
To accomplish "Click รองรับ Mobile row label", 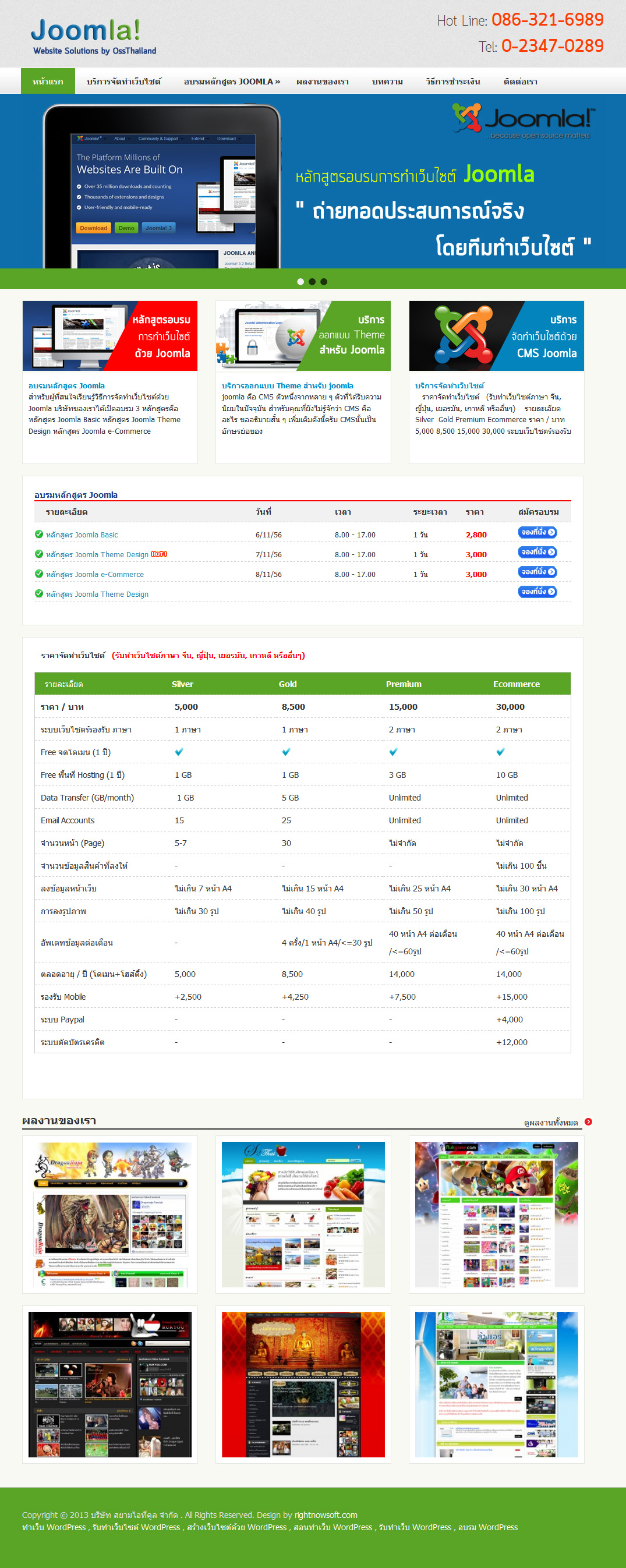I will point(63,996).
